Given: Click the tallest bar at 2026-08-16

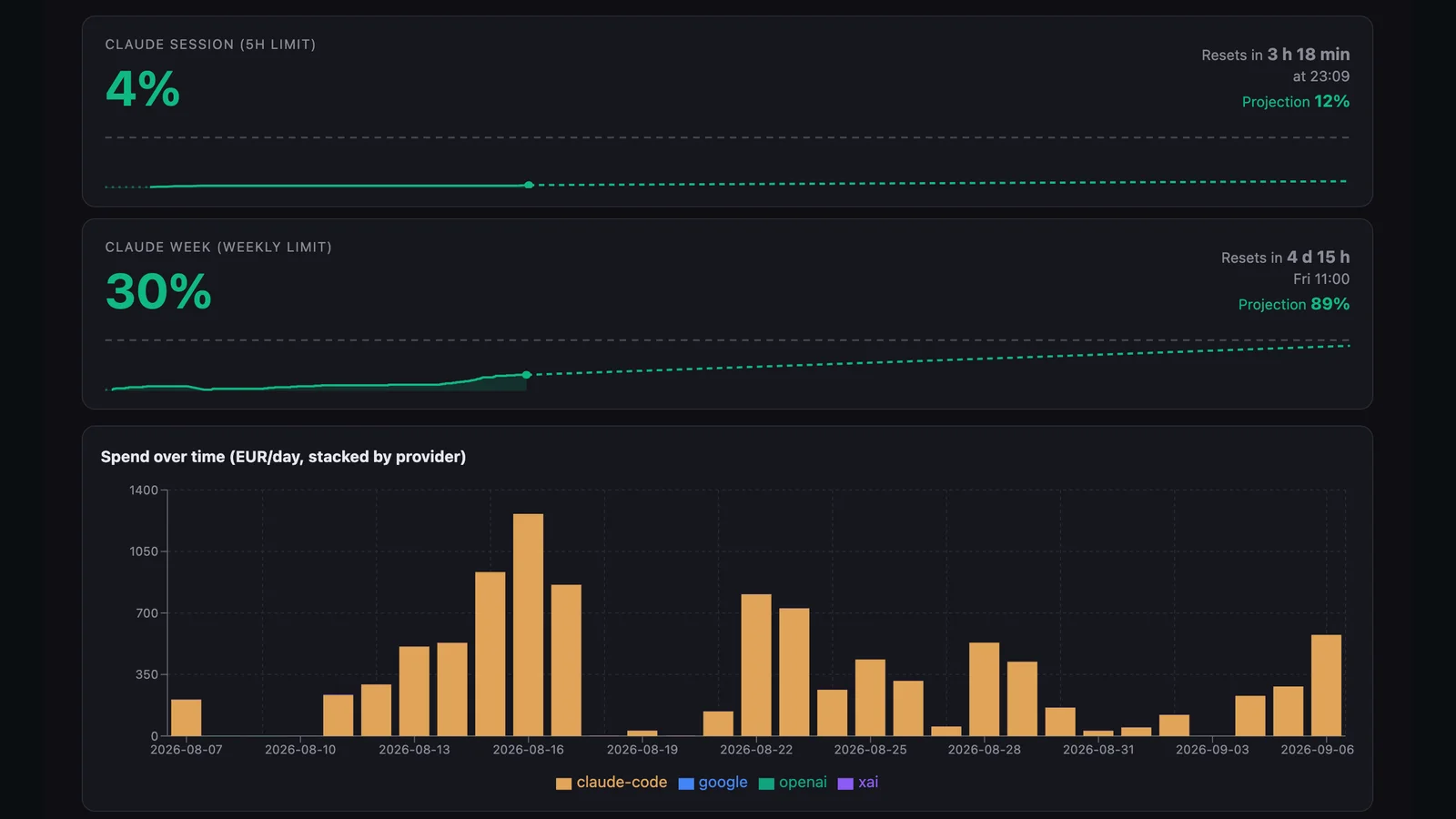Looking at the screenshot, I should [528, 625].
